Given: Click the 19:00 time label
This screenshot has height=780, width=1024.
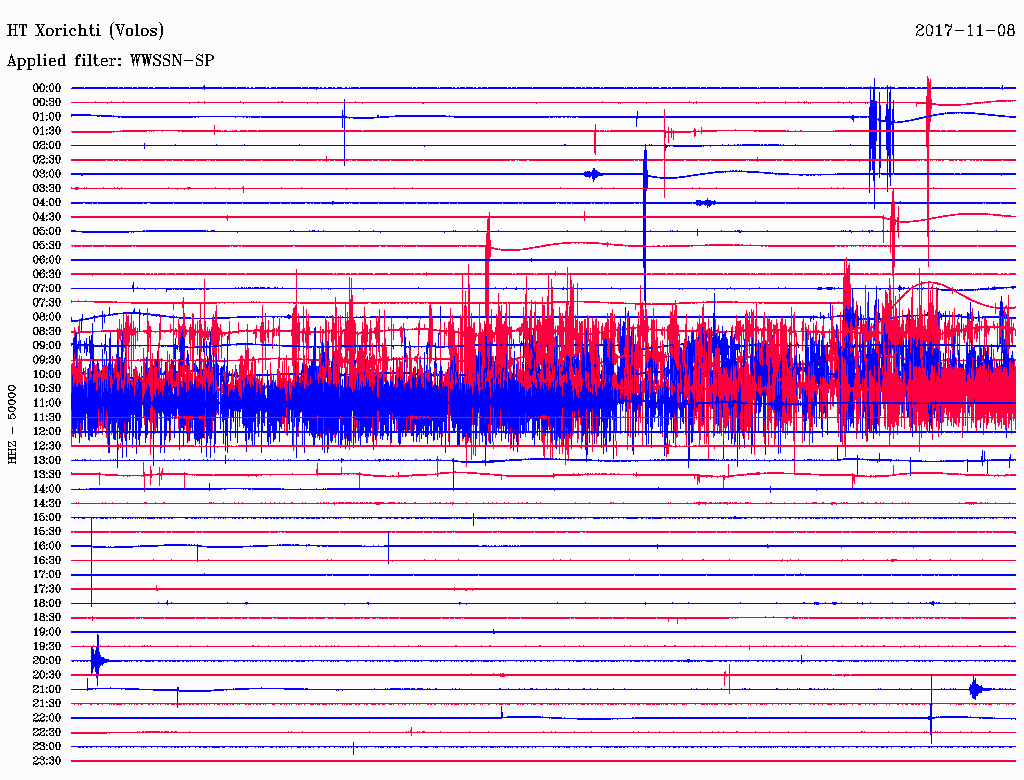Looking at the screenshot, I should pos(47,632).
